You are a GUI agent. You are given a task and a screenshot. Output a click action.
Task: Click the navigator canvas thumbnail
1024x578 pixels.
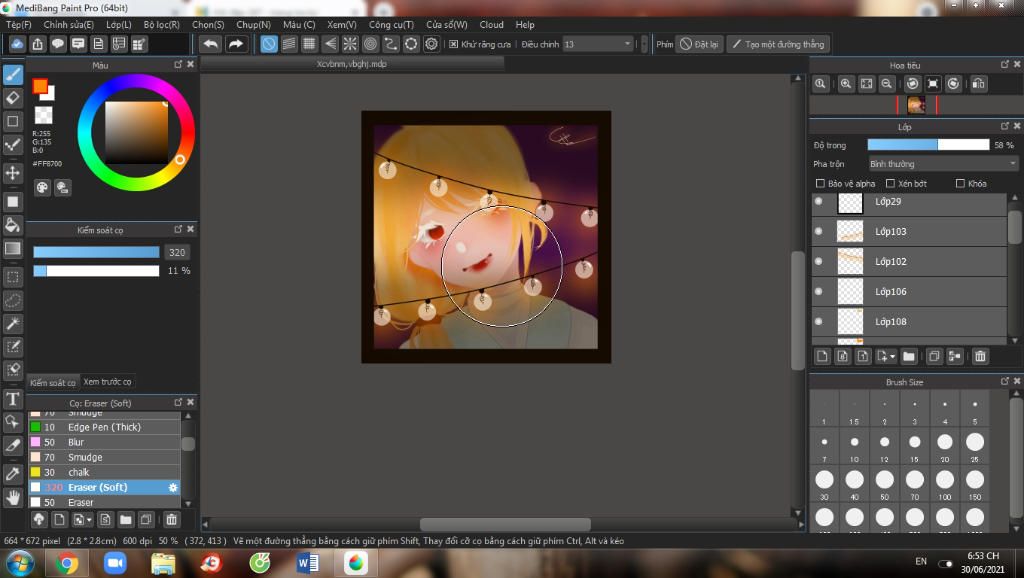pos(916,104)
